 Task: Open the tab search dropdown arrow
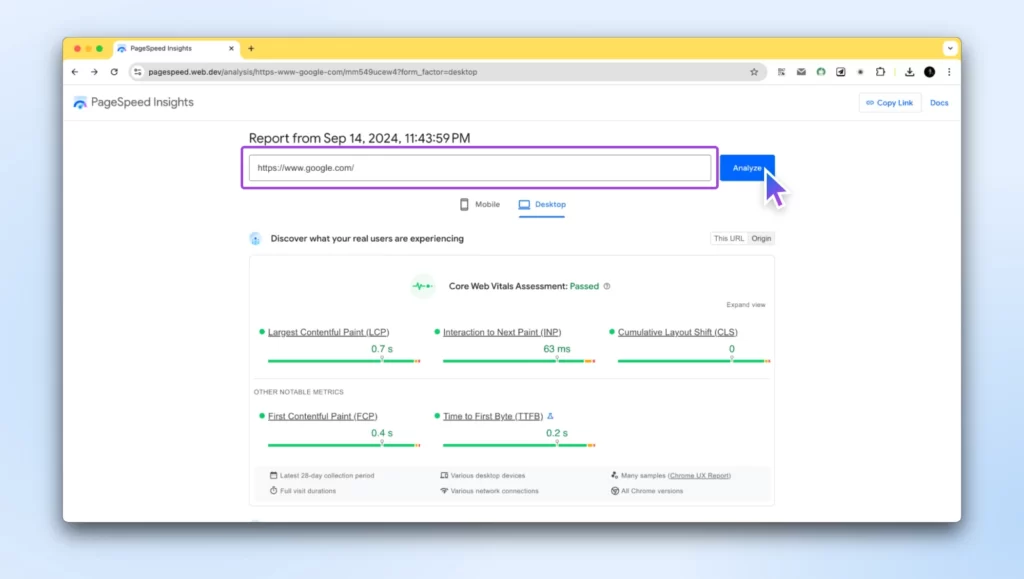tap(950, 48)
